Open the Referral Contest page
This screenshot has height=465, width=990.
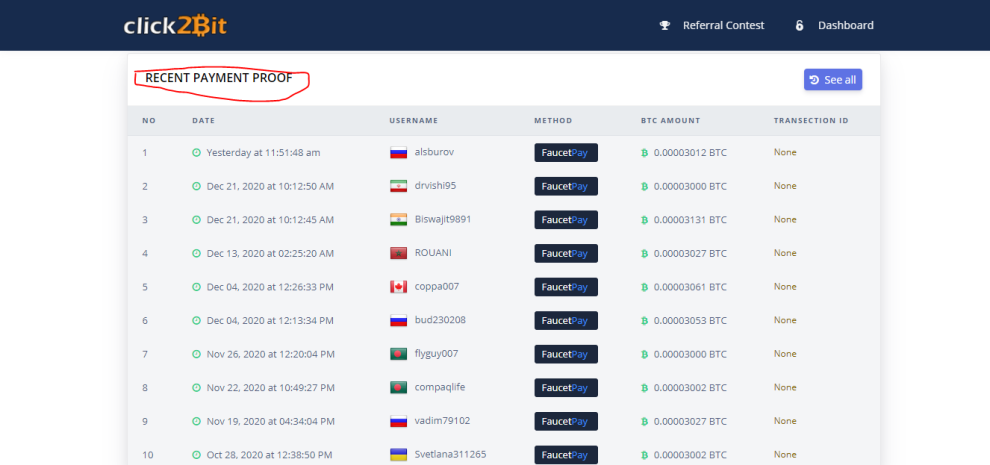coord(724,25)
